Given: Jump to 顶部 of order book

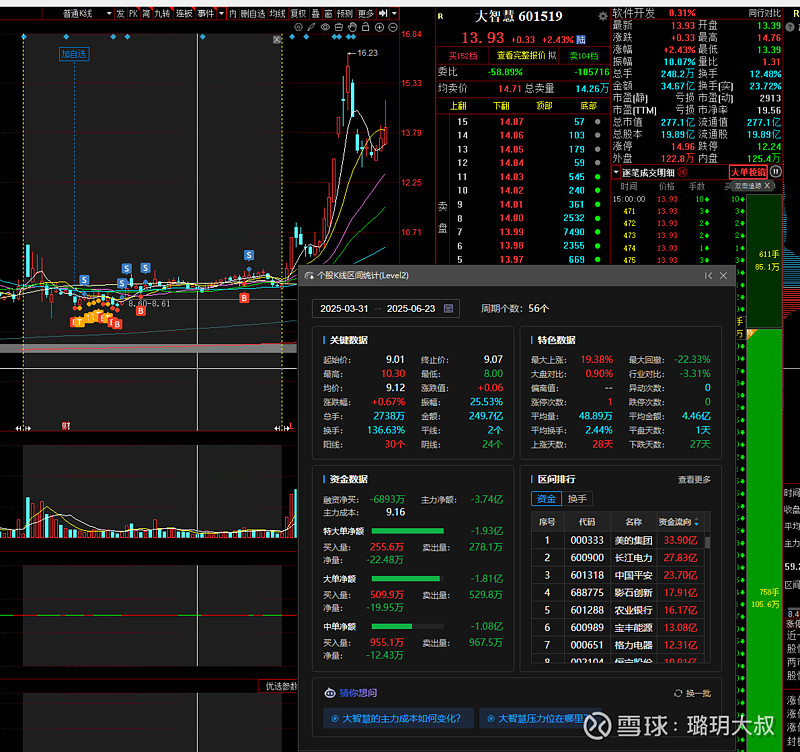Looking at the screenshot, I should tap(544, 106).
